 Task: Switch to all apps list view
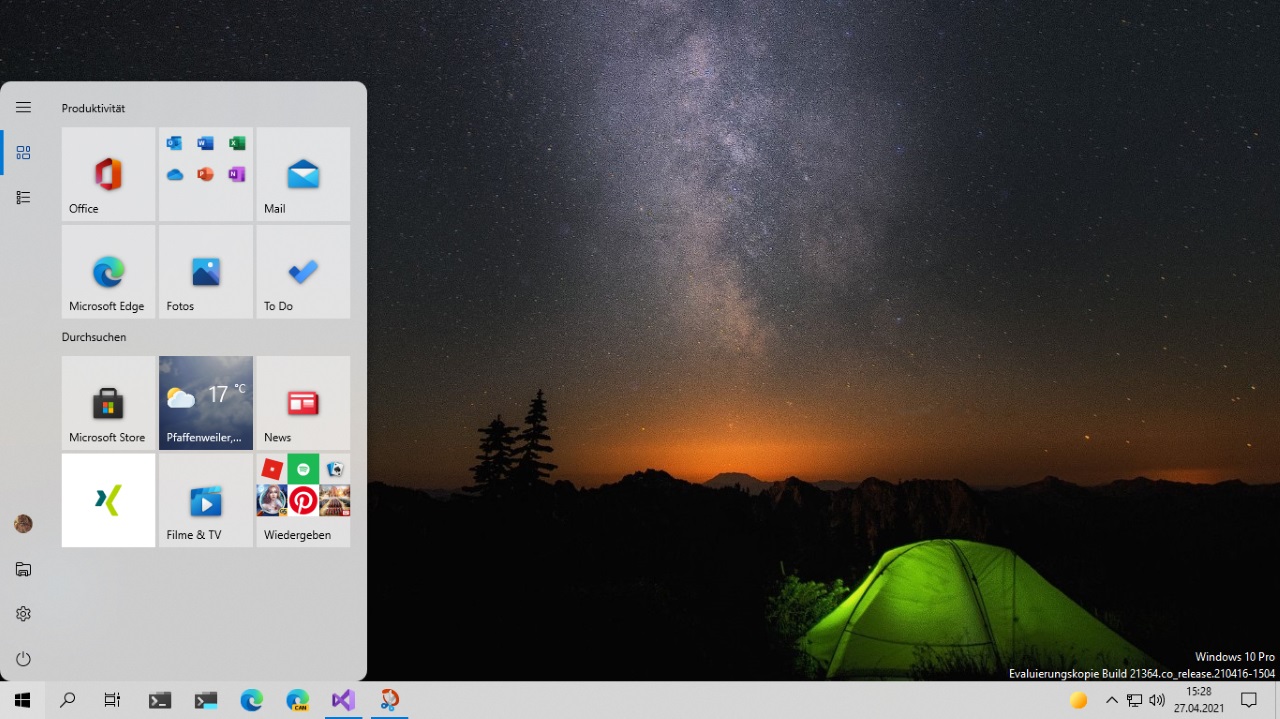[x=23, y=198]
